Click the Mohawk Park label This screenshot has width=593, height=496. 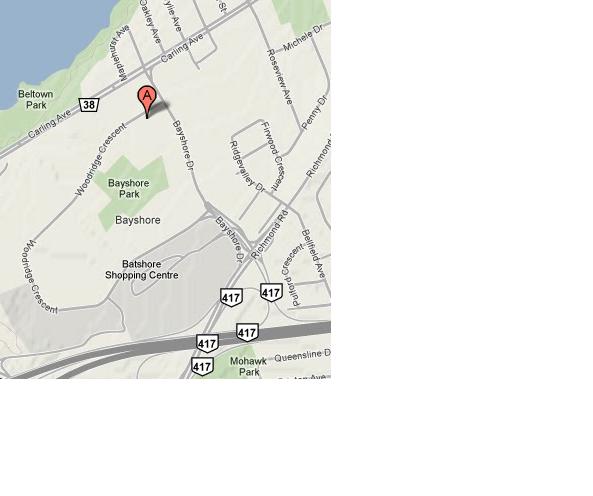pyautogui.click(x=248, y=366)
